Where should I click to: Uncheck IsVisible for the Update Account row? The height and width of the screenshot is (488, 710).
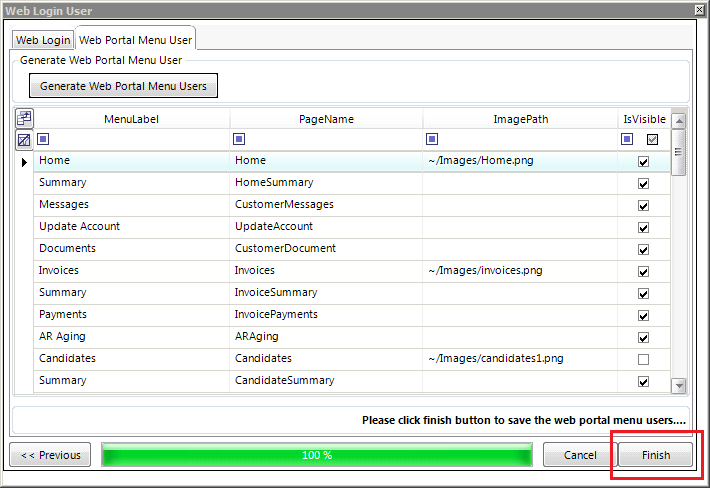point(643,227)
